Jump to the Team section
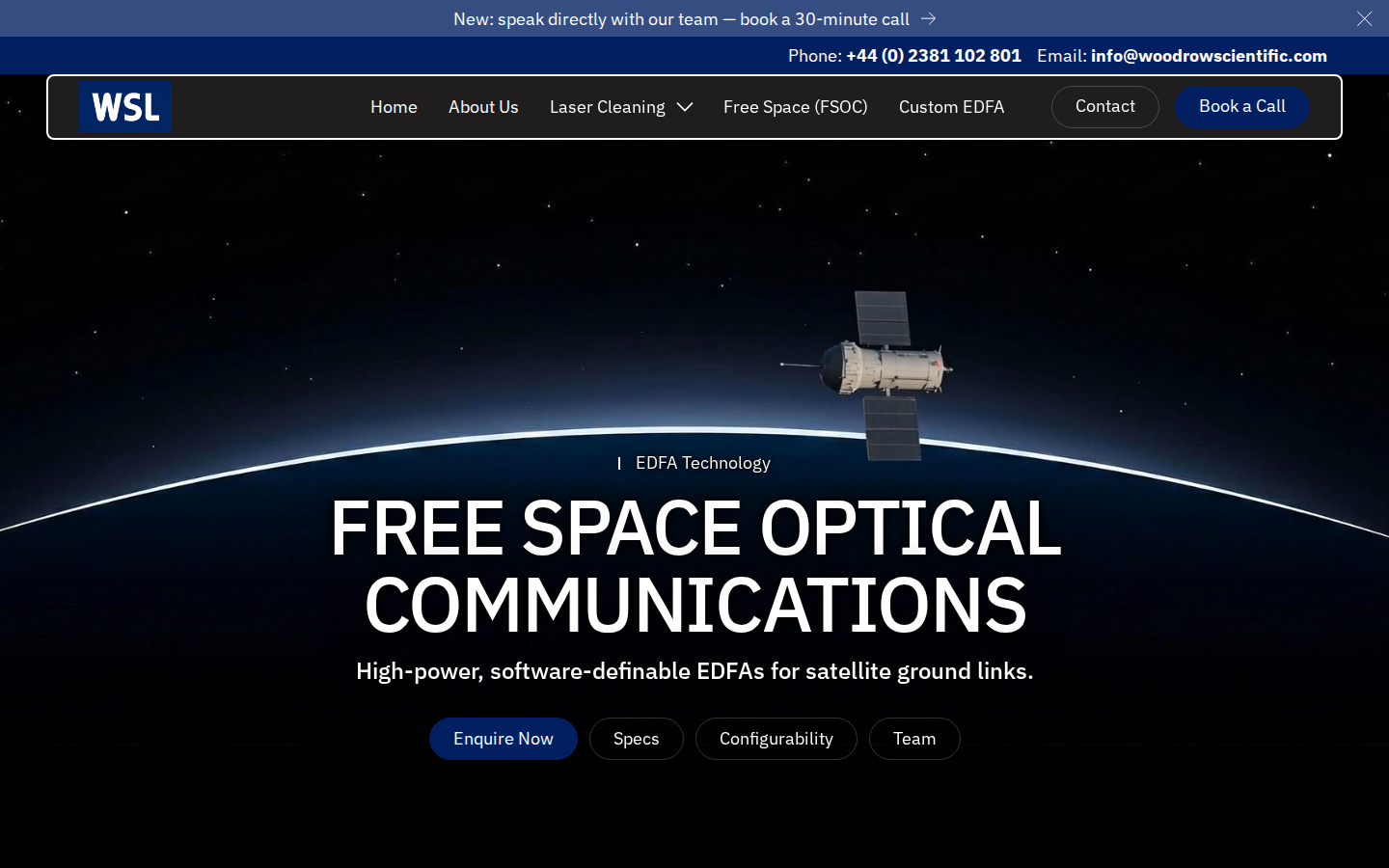1389x868 pixels. point(914,739)
